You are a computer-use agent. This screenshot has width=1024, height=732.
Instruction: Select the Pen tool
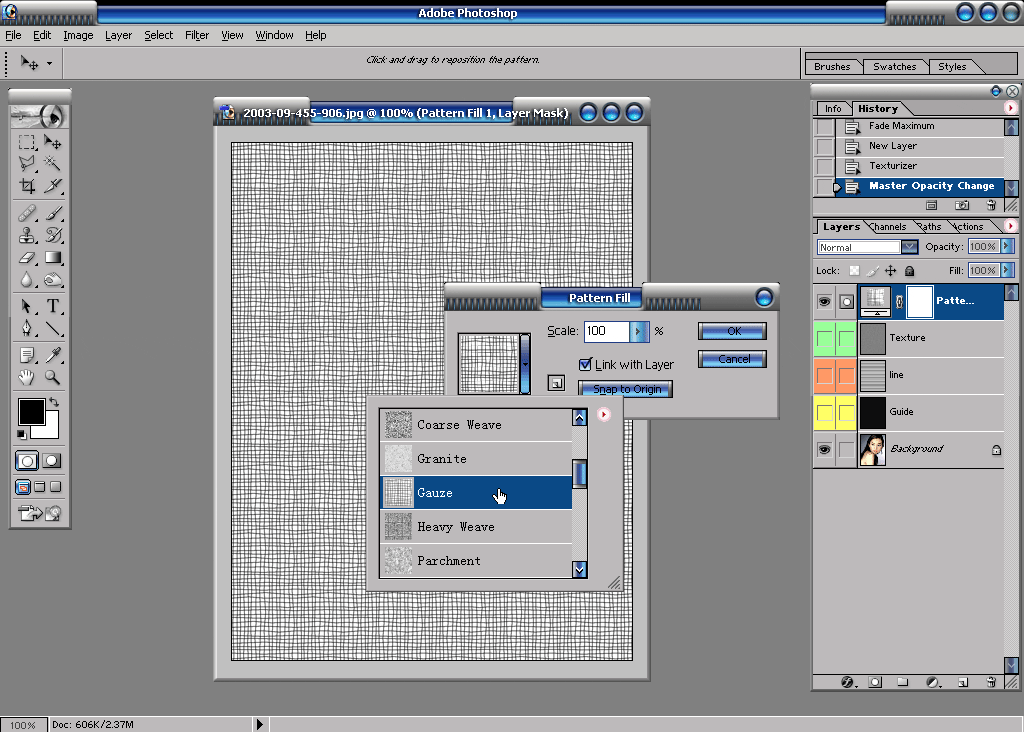click(x=27, y=328)
